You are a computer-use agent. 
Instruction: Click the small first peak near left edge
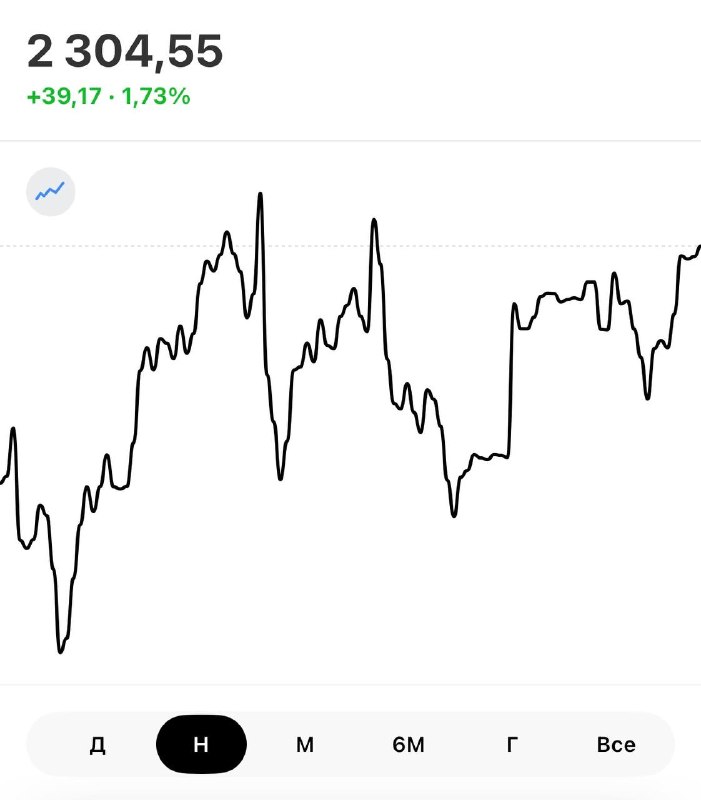(x=13, y=430)
